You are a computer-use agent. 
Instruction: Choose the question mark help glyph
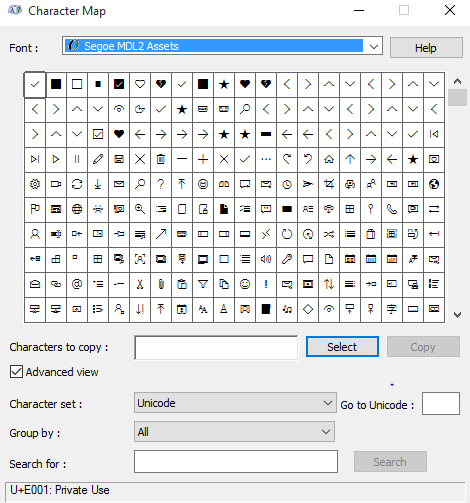pos(161,184)
